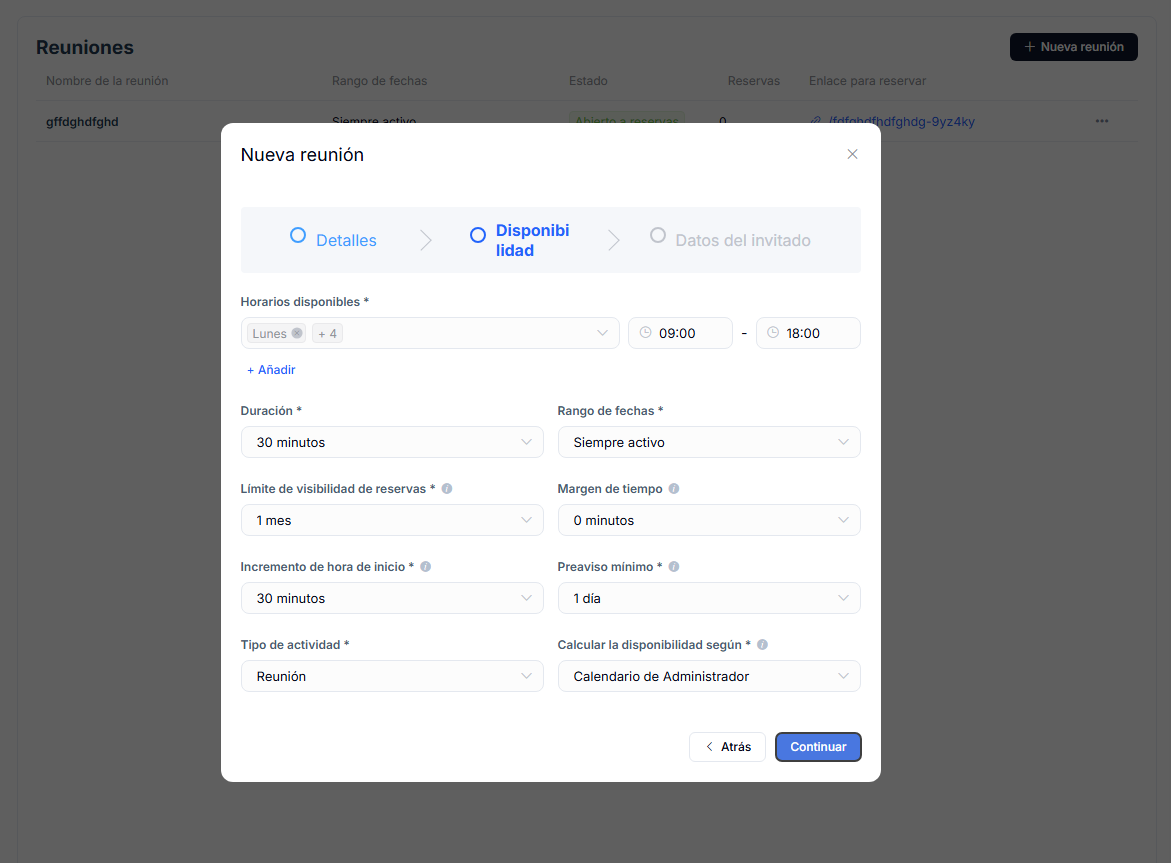Click the link icon beside booking URL
Screen dimensions: 1171x863
click(816, 121)
